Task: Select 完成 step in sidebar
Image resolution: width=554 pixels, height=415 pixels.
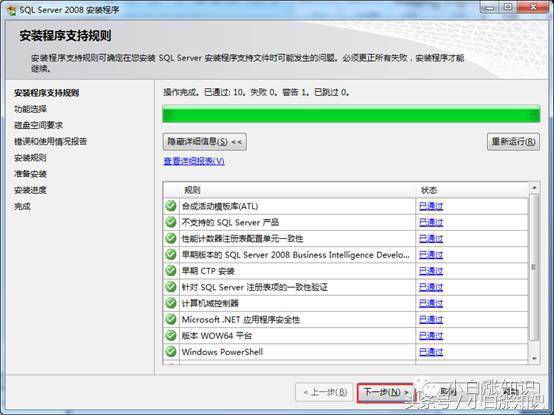Action: 22,206
